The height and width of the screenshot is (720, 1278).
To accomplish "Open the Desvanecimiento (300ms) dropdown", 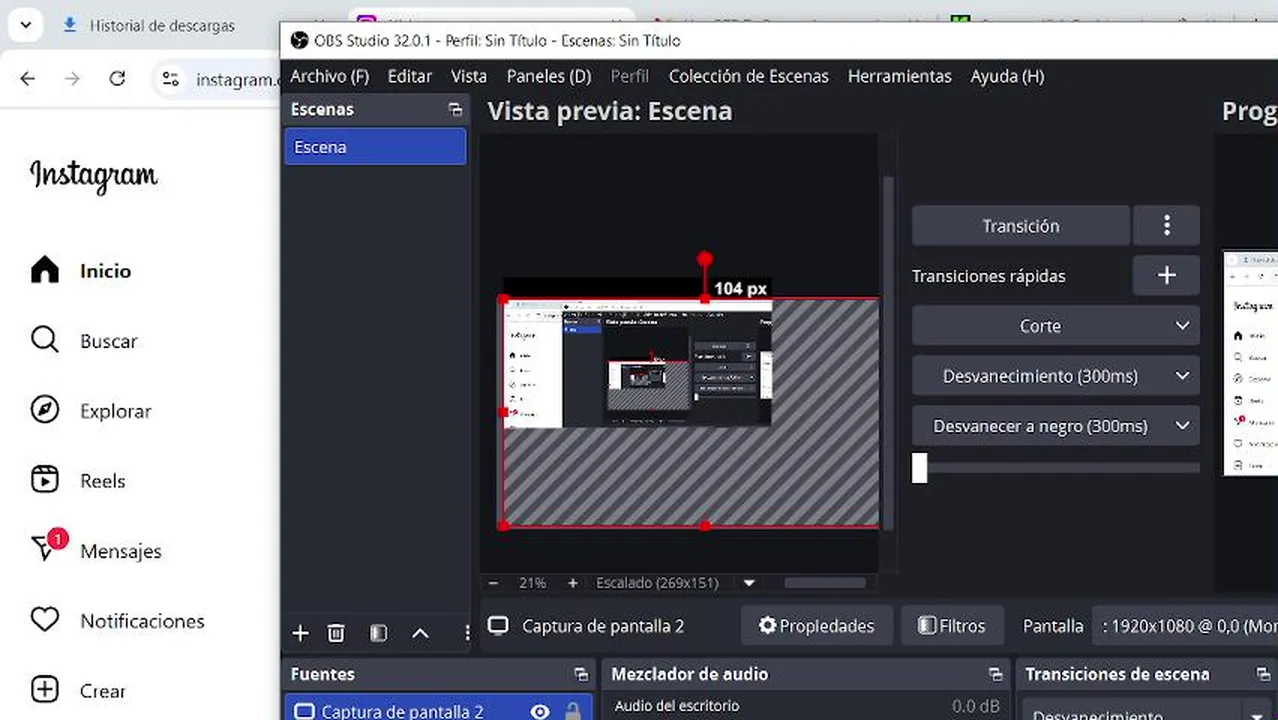I will coord(1056,376).
